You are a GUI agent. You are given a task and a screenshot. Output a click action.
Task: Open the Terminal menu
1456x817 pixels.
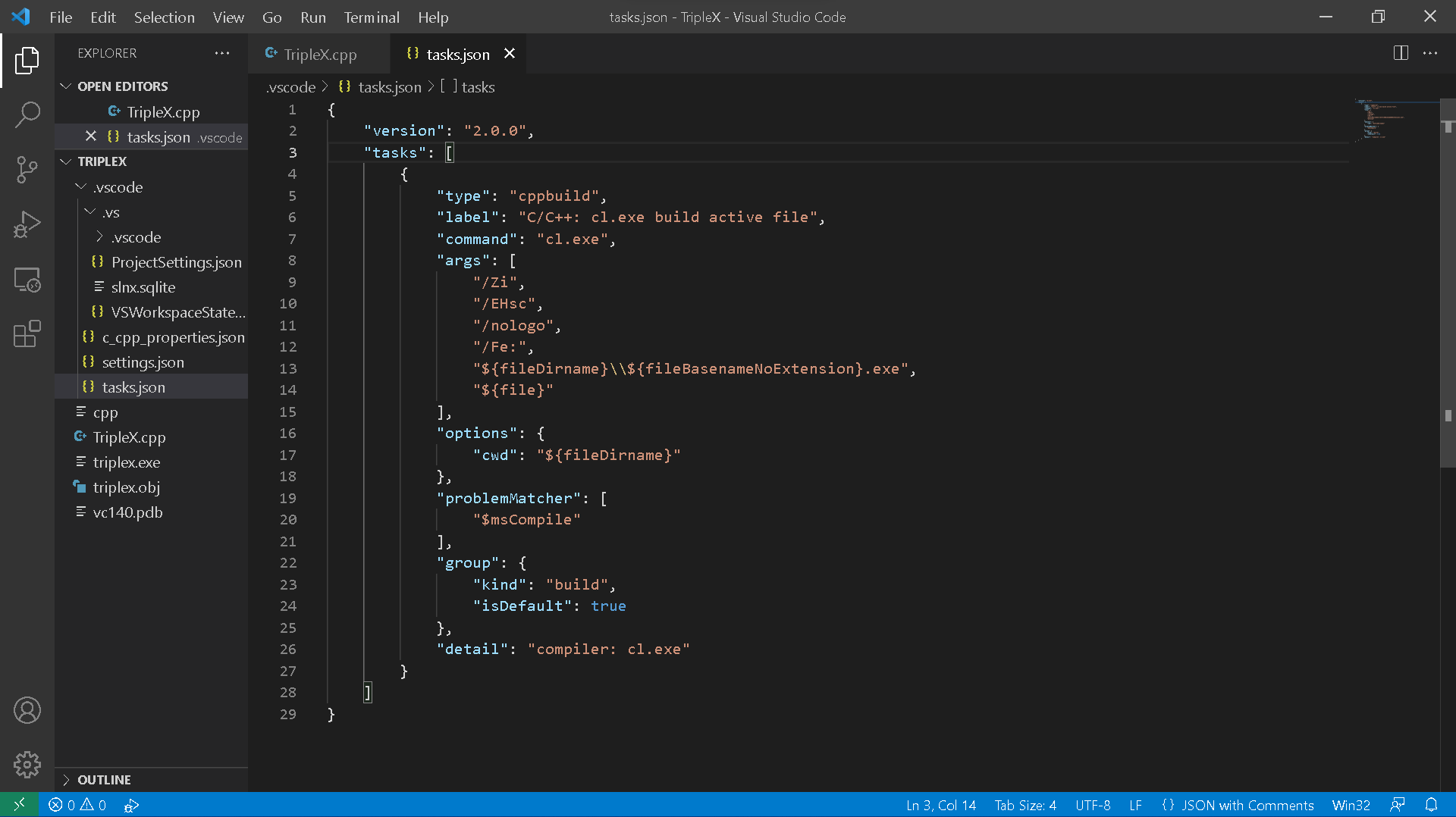point(371,17)
